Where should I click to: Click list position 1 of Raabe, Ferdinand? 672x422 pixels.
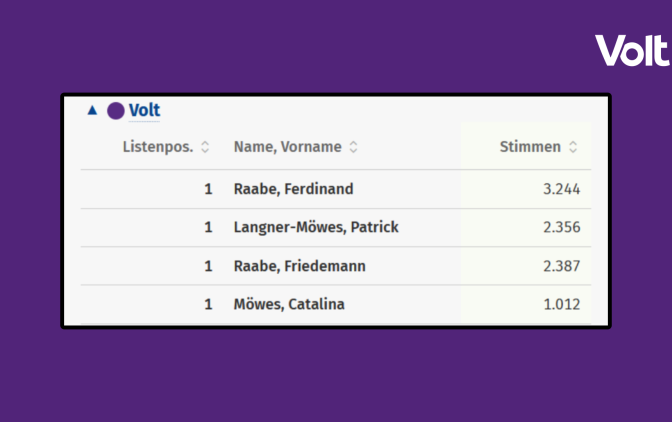point(208,189)
